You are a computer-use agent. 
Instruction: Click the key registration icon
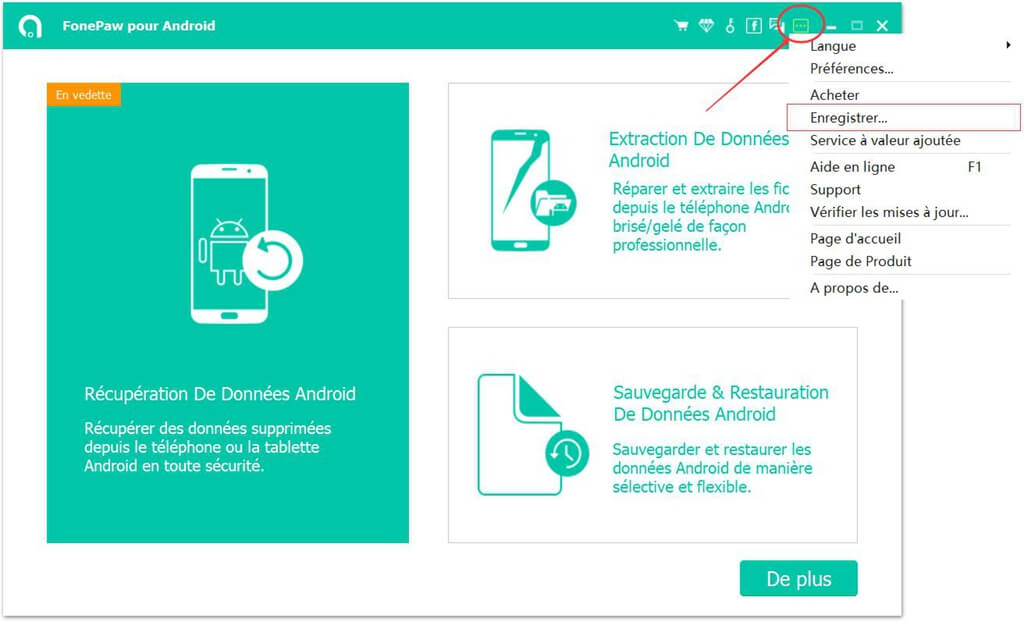[730, 25]
